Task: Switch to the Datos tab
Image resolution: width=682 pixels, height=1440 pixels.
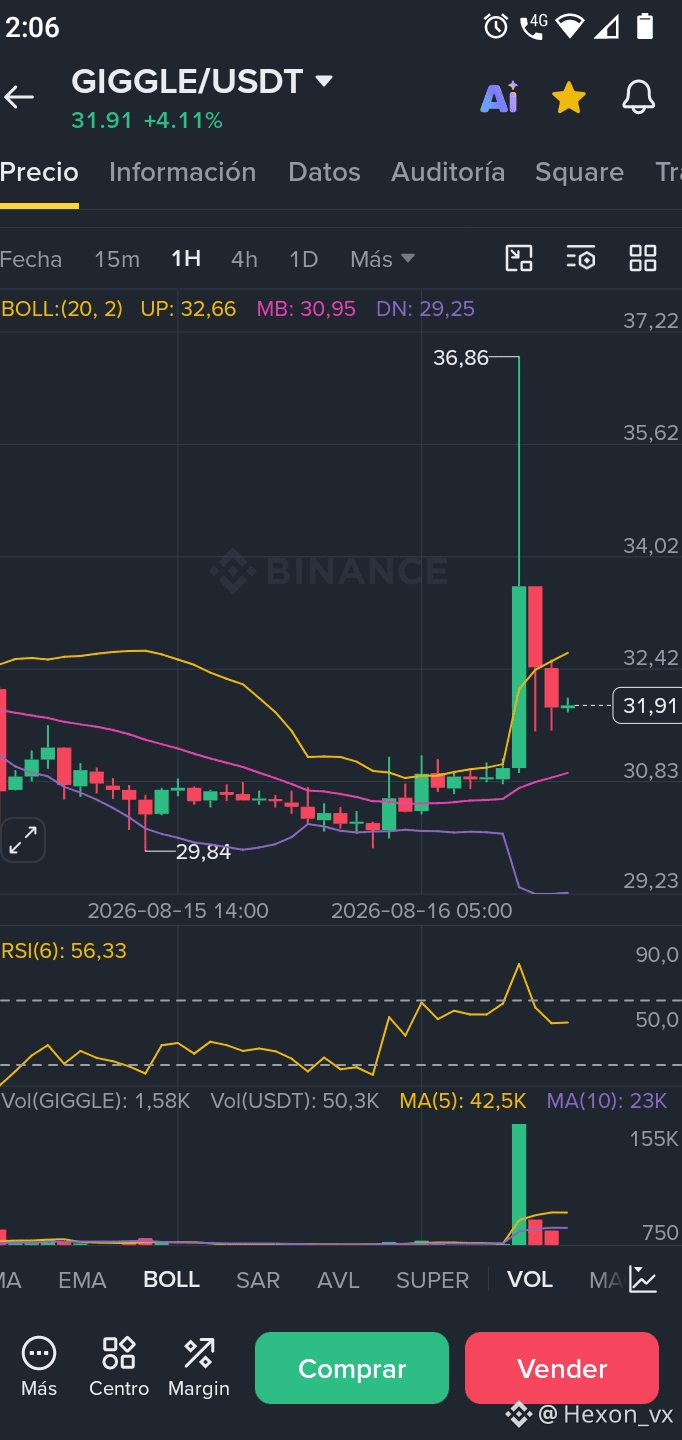Action: 324,172
